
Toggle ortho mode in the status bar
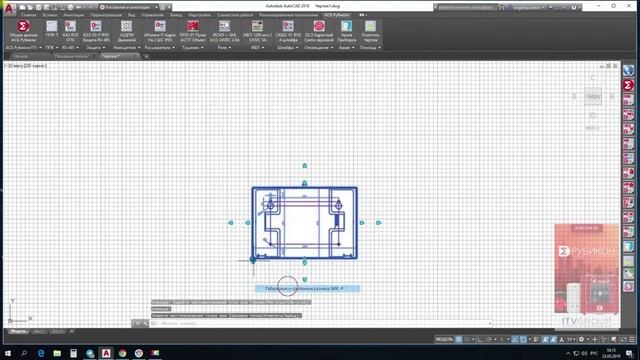coord(480,340)
